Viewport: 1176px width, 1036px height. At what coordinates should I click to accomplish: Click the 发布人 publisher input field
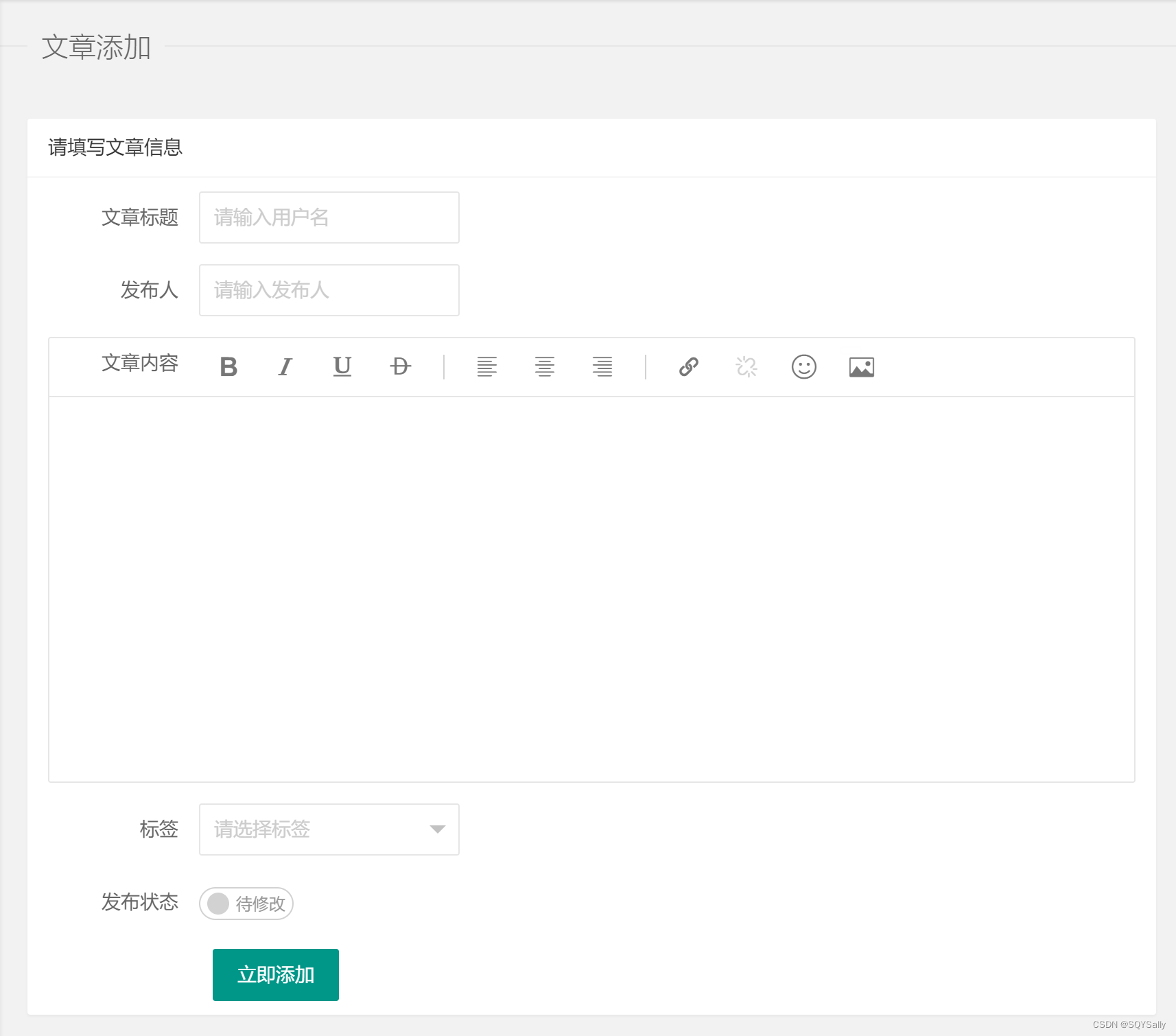tap(329, 290)
